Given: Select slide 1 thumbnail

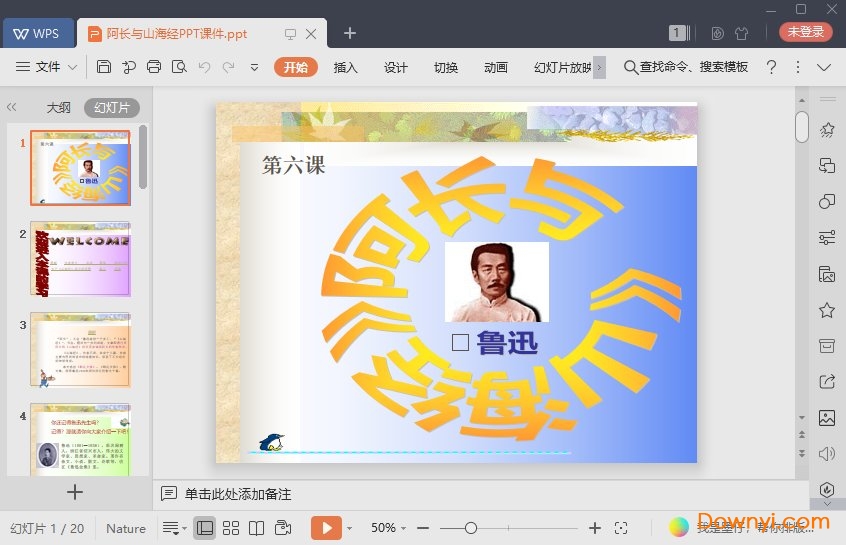Looking at the screenshot, I should point(80,167).
